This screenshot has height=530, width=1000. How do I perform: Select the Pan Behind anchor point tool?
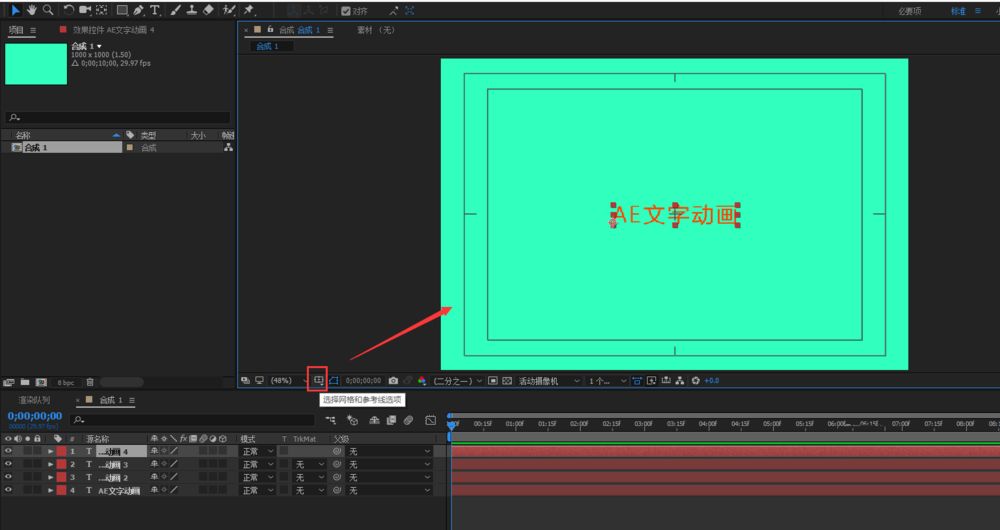pyautogui.click(x=101, y=10)
